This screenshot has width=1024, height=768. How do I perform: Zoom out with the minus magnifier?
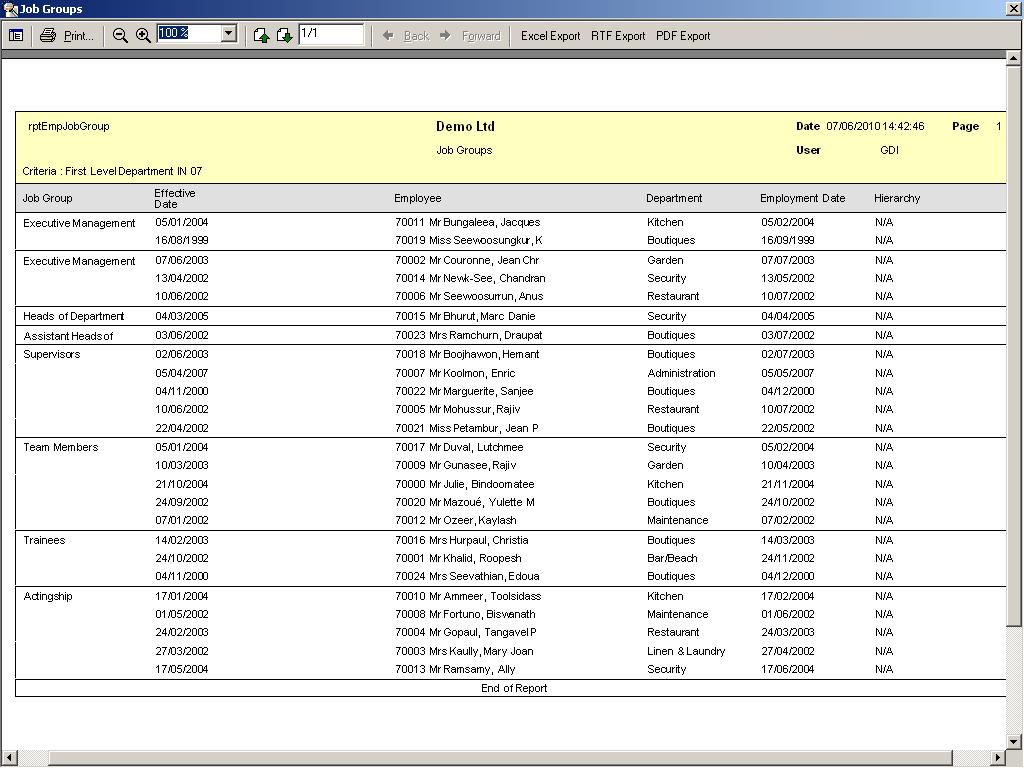click(x=120, y=35)
